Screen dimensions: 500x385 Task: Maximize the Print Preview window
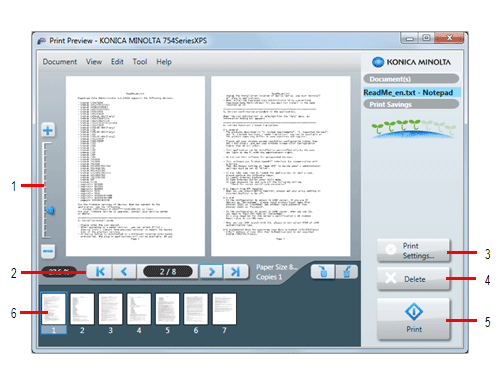click(426, 38)
